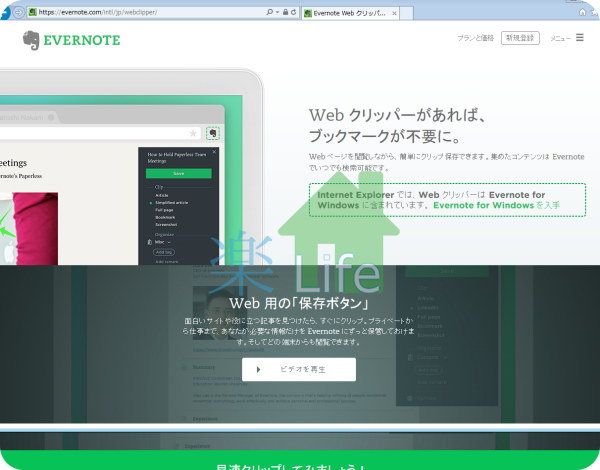Open a new blank tab

pos(406,13)
